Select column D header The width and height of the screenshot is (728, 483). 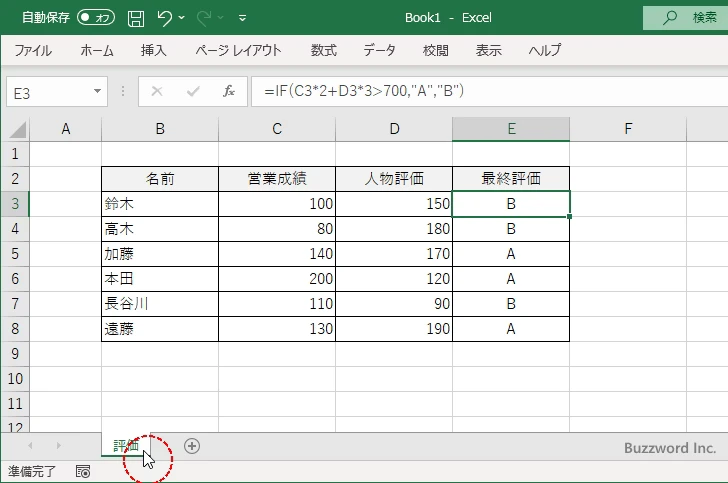coord(394,129)
